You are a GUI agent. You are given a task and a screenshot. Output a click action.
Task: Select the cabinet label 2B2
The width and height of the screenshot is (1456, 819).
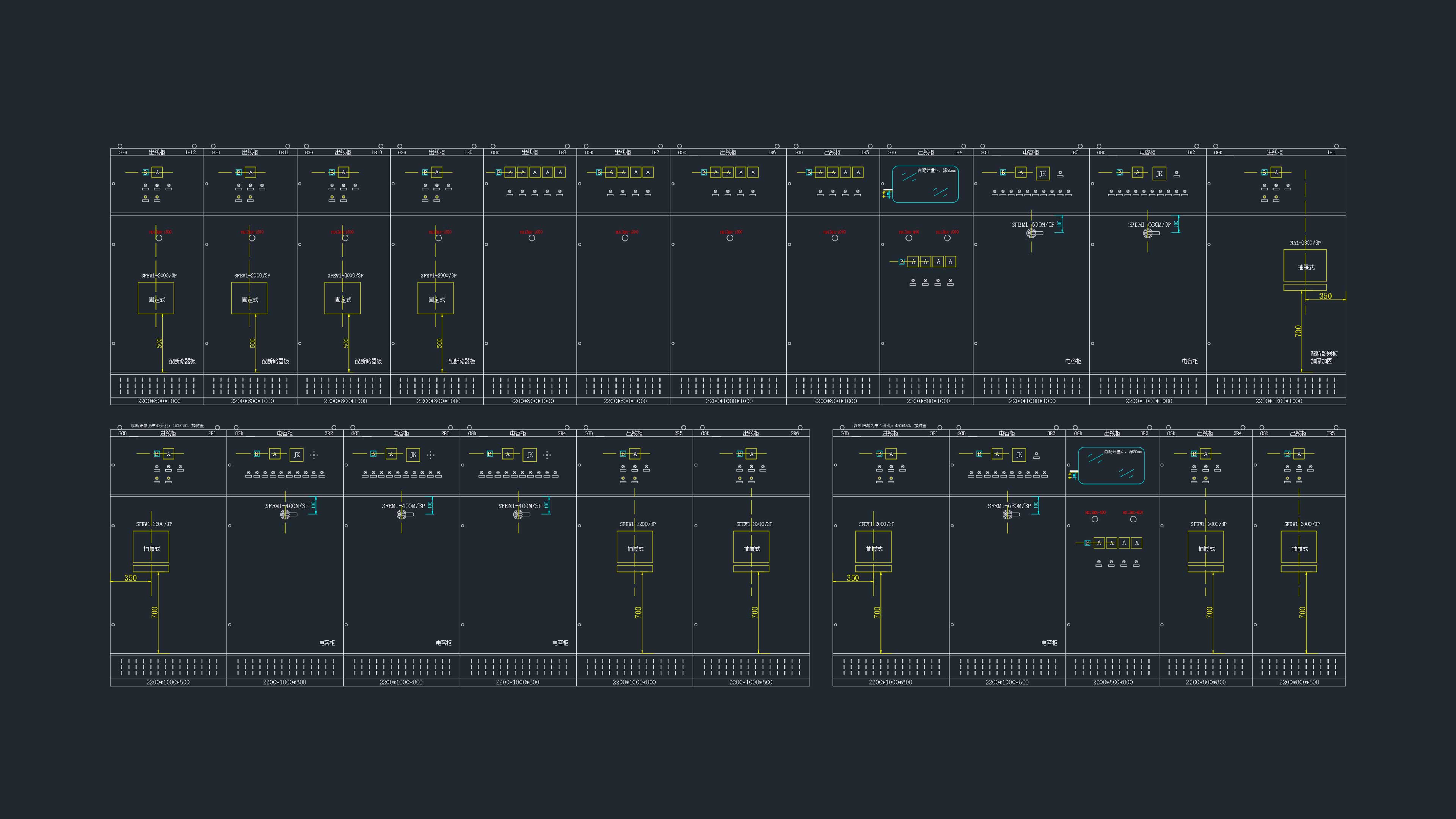328,433
